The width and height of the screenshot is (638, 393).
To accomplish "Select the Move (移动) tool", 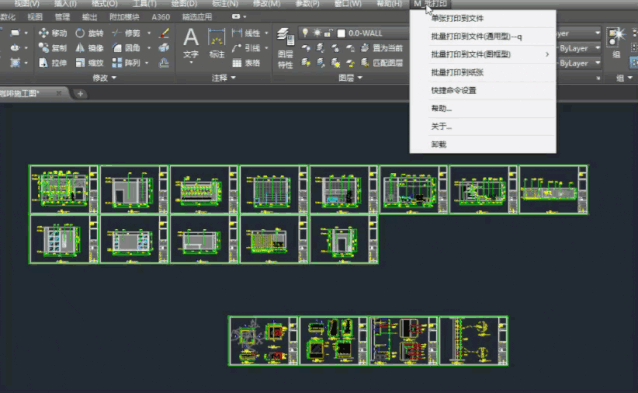I will pyautogui.click(x=52, y=33).
